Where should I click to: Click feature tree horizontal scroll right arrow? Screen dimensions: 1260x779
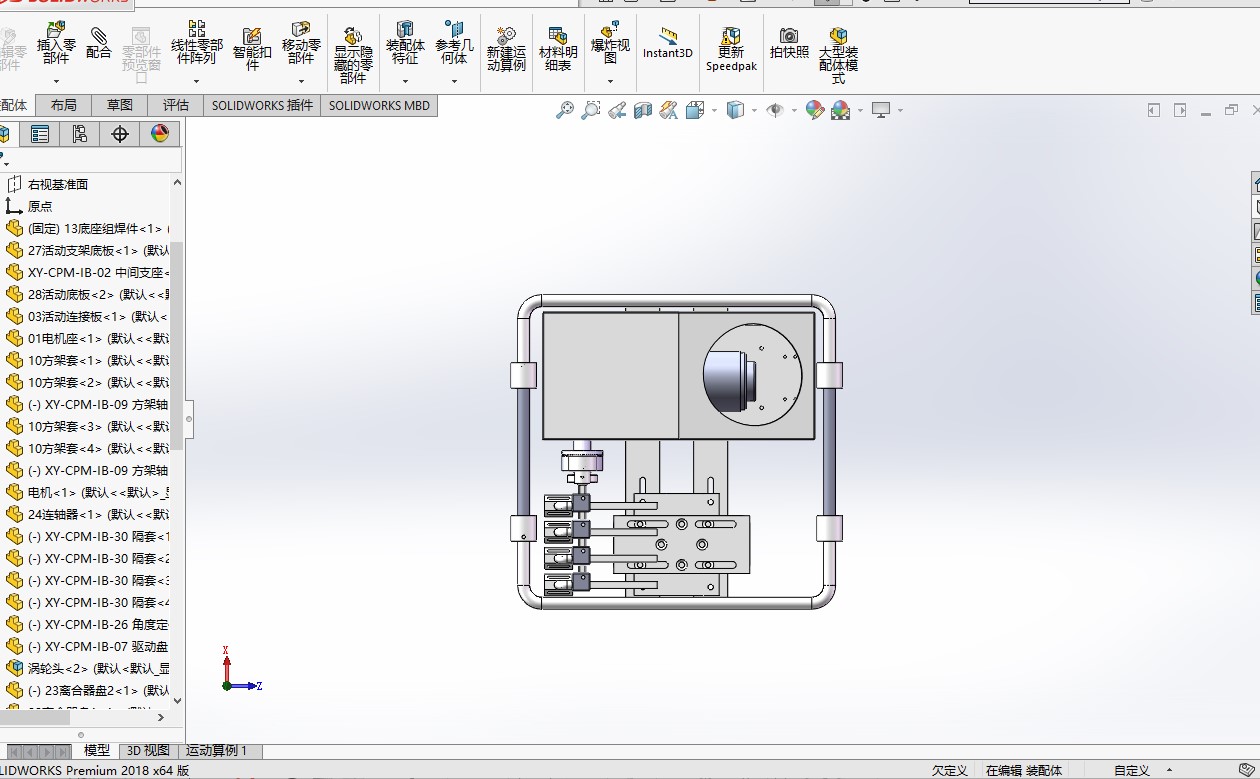click(x=161, y=717)
